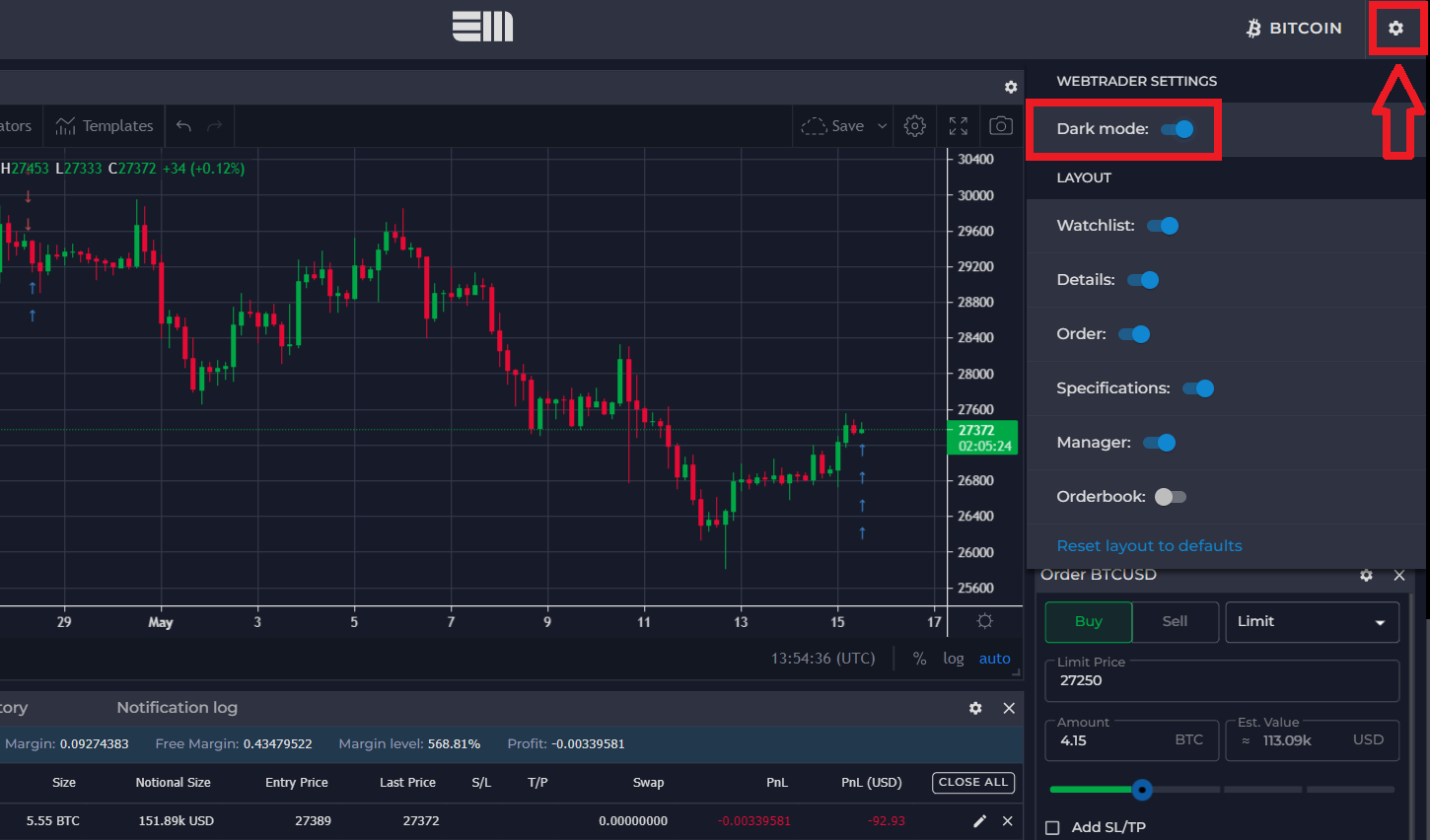Open chart properties gear icon

915,126
